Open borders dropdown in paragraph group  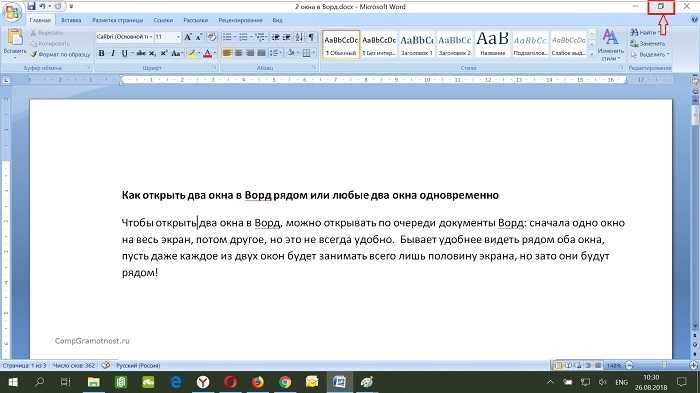coord(313,53)
